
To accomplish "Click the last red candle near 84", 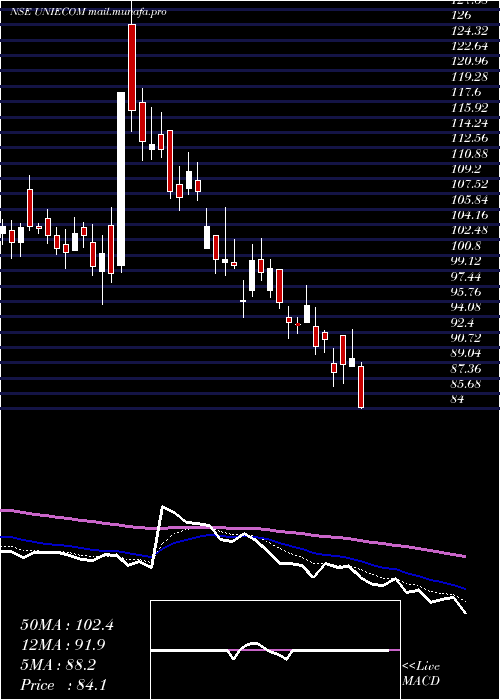I will (361, 387).
